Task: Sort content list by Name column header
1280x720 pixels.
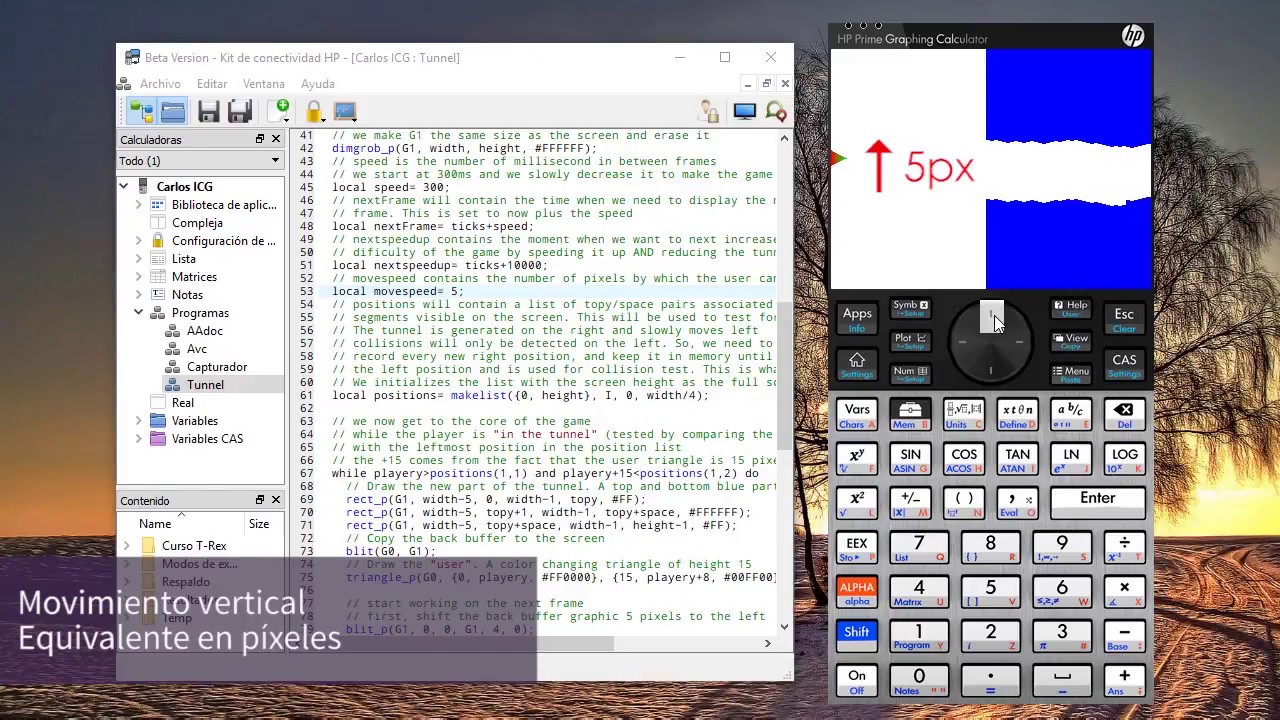Action: click(155, 523)
